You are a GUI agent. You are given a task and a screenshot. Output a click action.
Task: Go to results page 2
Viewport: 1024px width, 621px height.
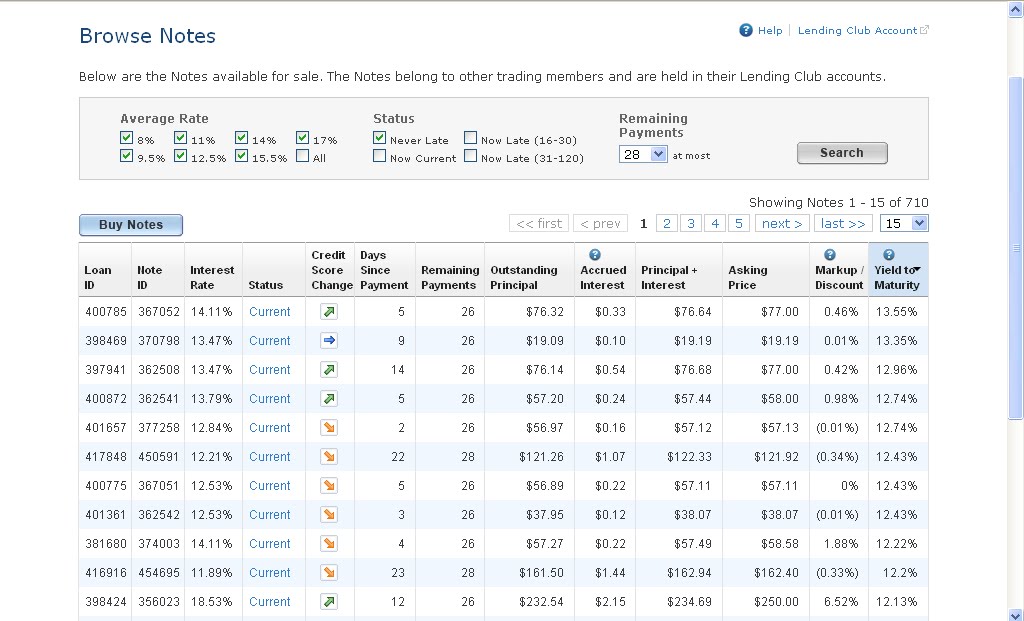tap(667, 223)
